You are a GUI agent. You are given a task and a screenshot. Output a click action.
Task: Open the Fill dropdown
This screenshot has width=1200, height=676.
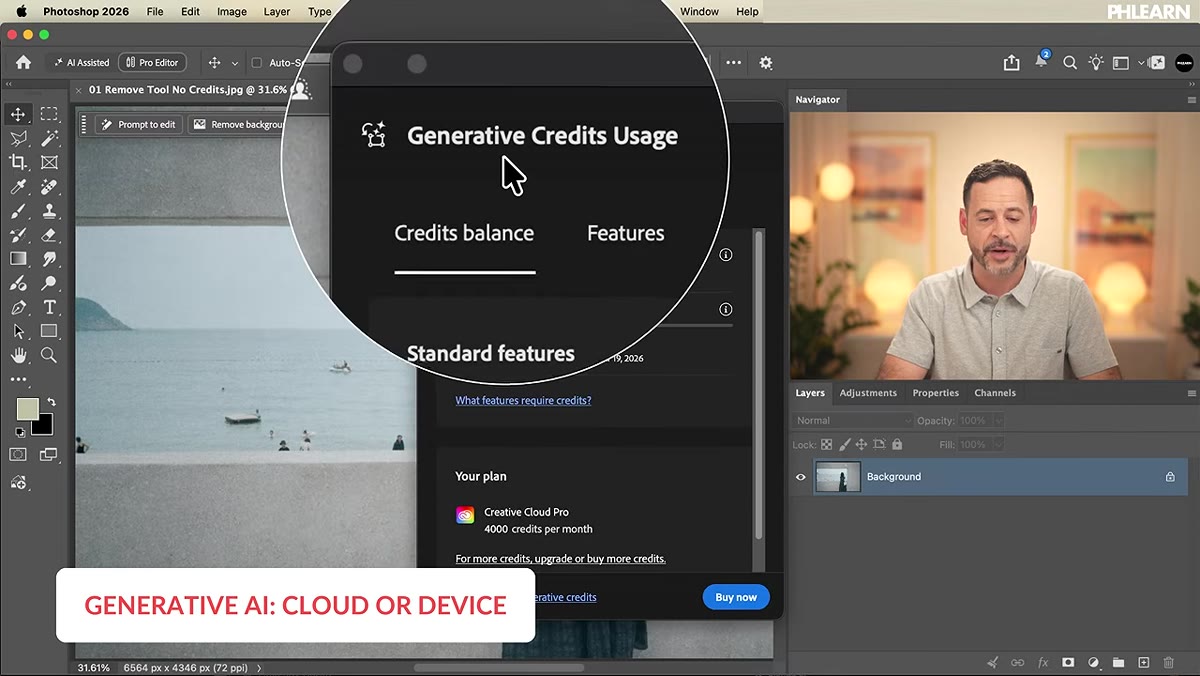click(998, 444)
